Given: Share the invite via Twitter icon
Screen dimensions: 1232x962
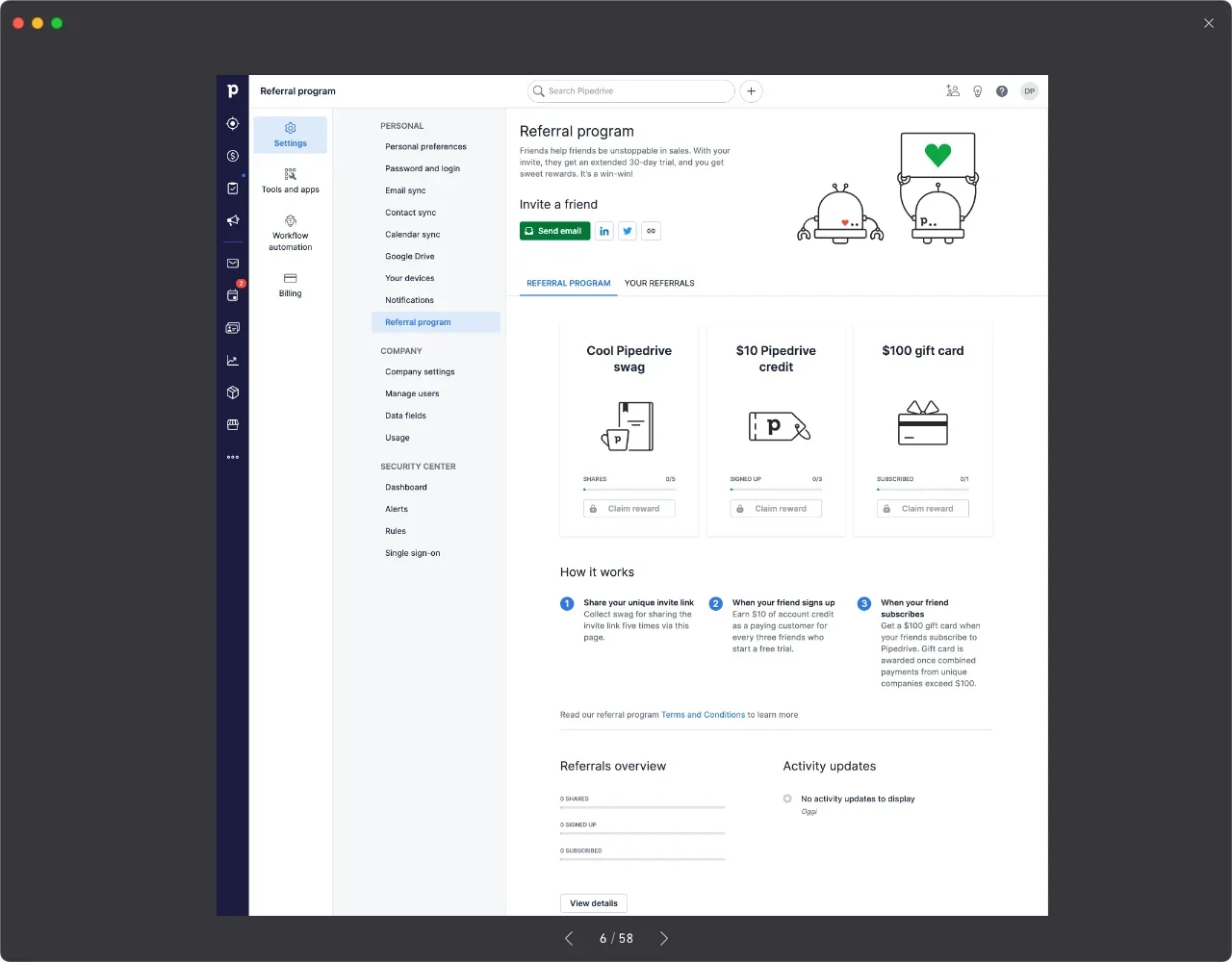Looking at the screenshot, I should [x=628, y=231].
